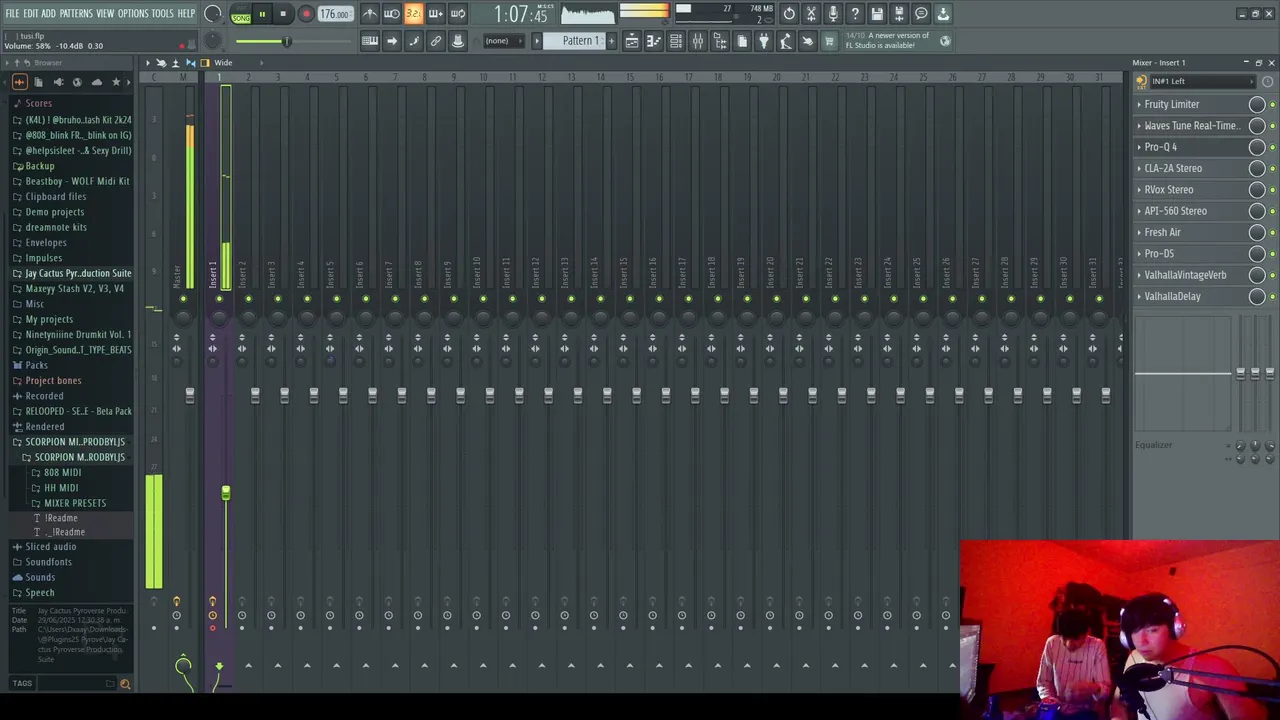This screenshot has height=720, width=1280.
Task: Adjust the Pro-Q 4 mix knob
Action: click(x=1257, y=147)
